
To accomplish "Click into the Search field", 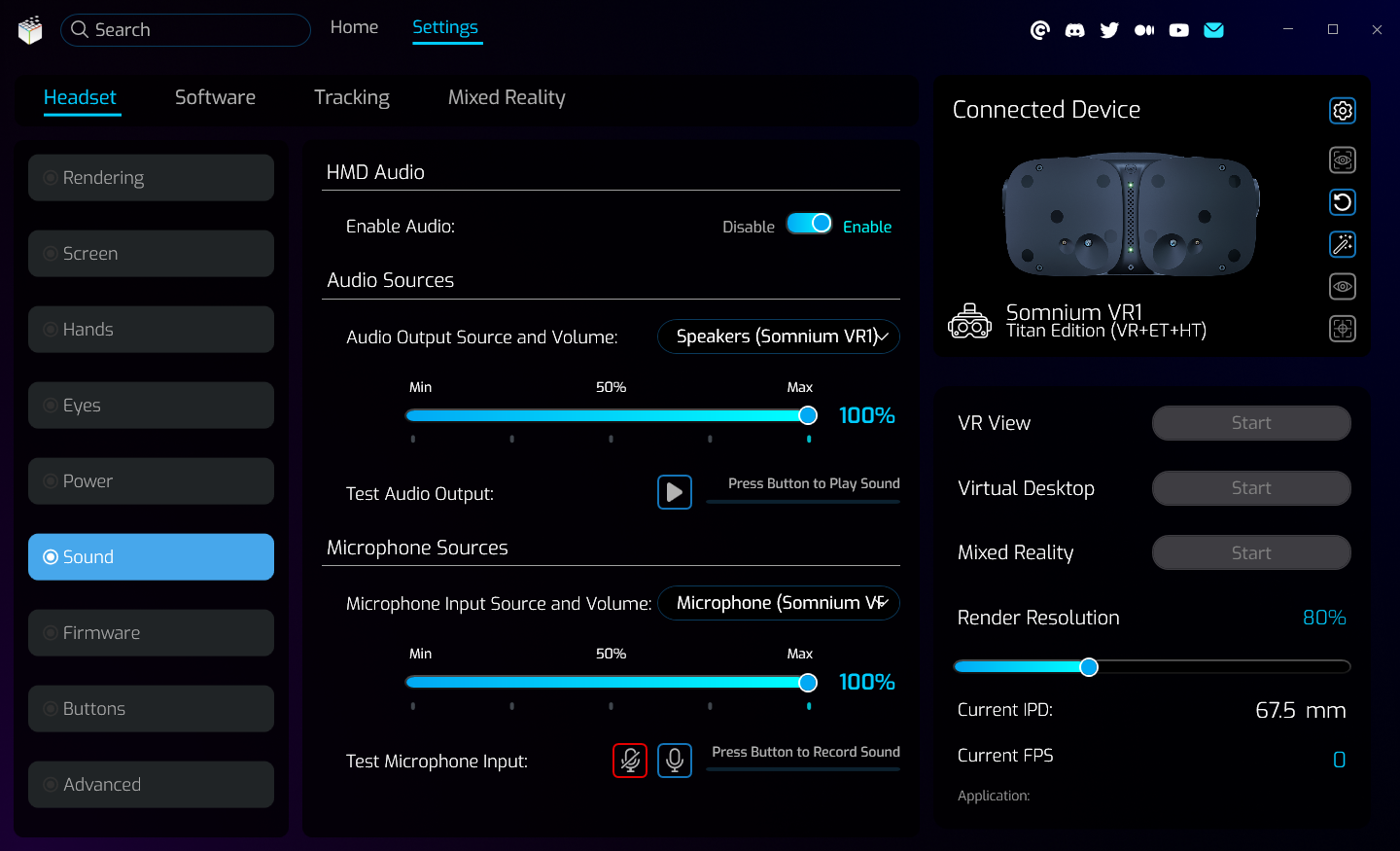I will tap(186, 30).
